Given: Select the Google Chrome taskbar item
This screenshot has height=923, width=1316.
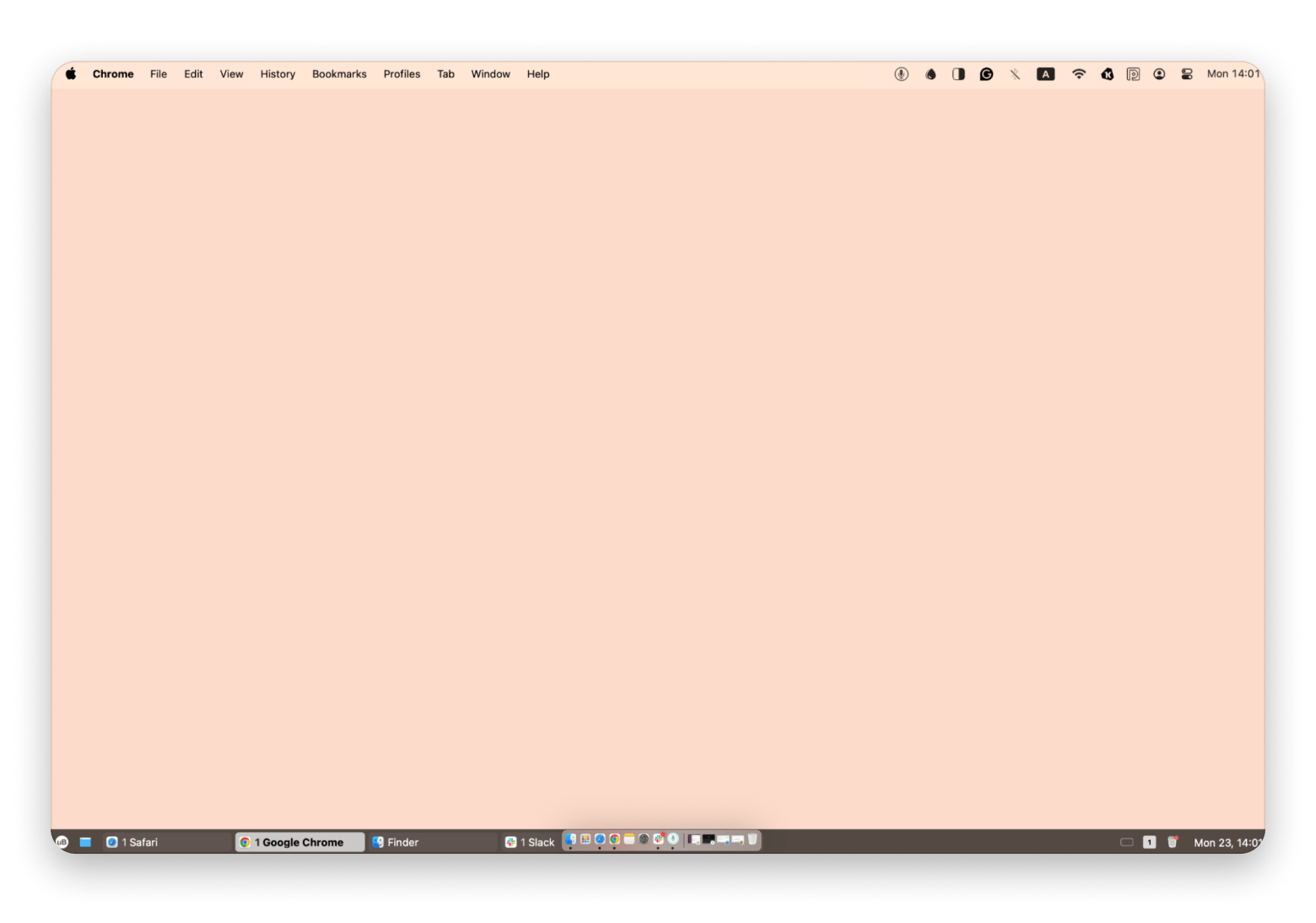Looking at the screenshot, I should point(299,842).
